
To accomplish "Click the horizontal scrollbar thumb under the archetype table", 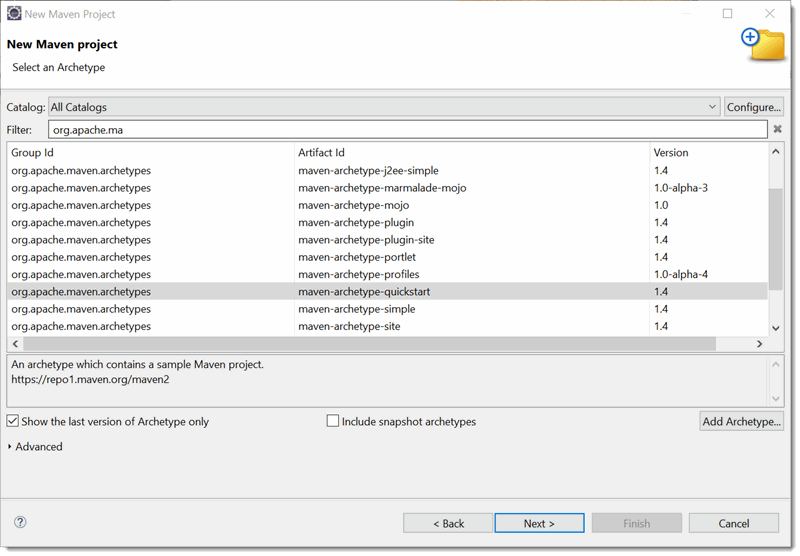I will coord(369,344).
